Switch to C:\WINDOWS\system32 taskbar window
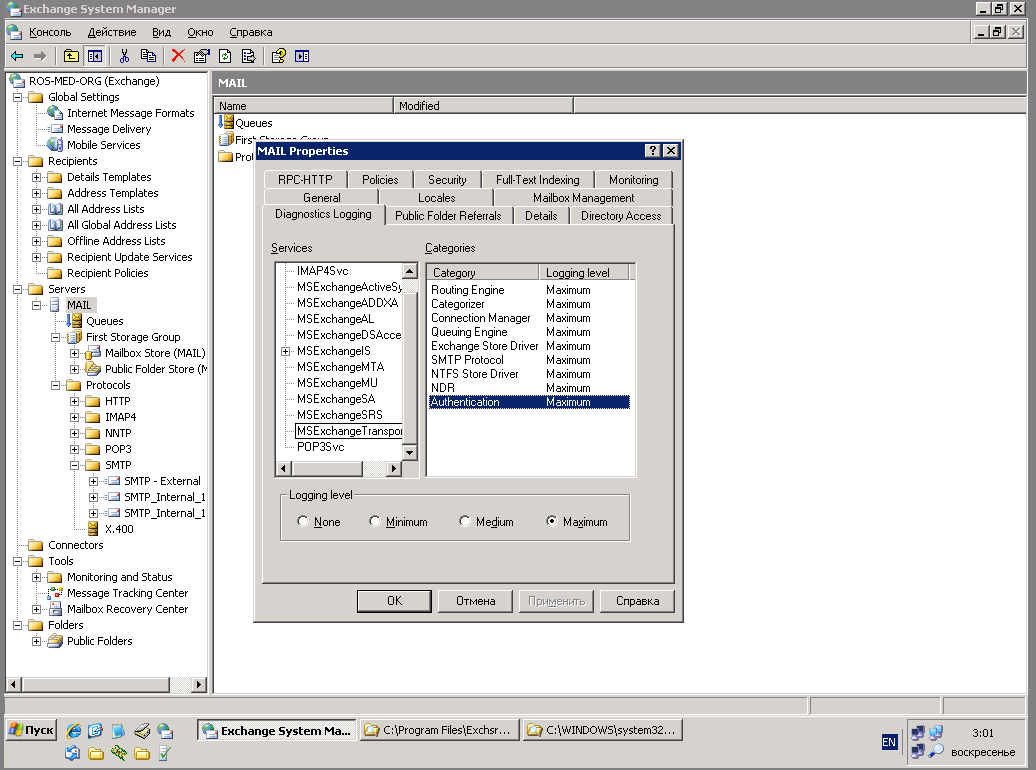The image size is (1036, 770). click(x=603, y=730)
